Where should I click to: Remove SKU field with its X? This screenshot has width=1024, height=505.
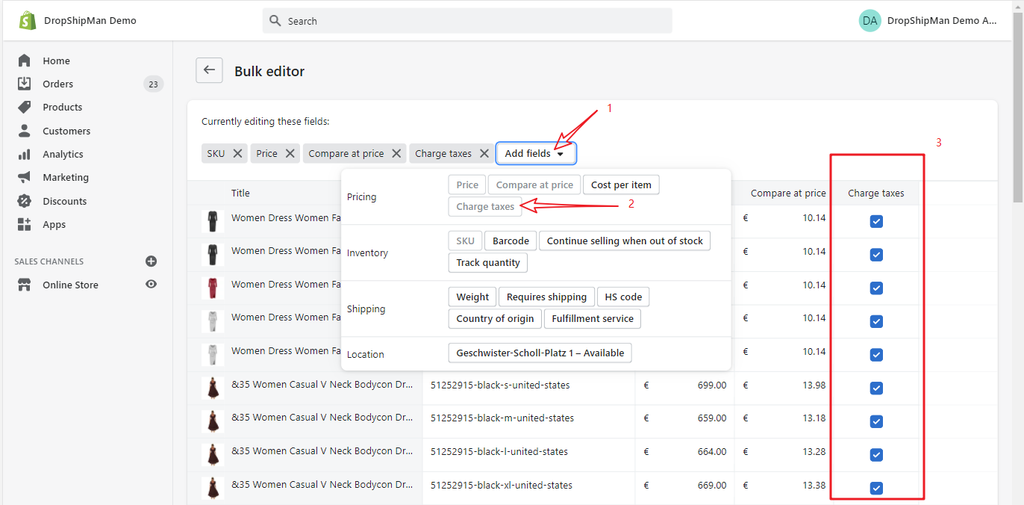click(238, 154)
